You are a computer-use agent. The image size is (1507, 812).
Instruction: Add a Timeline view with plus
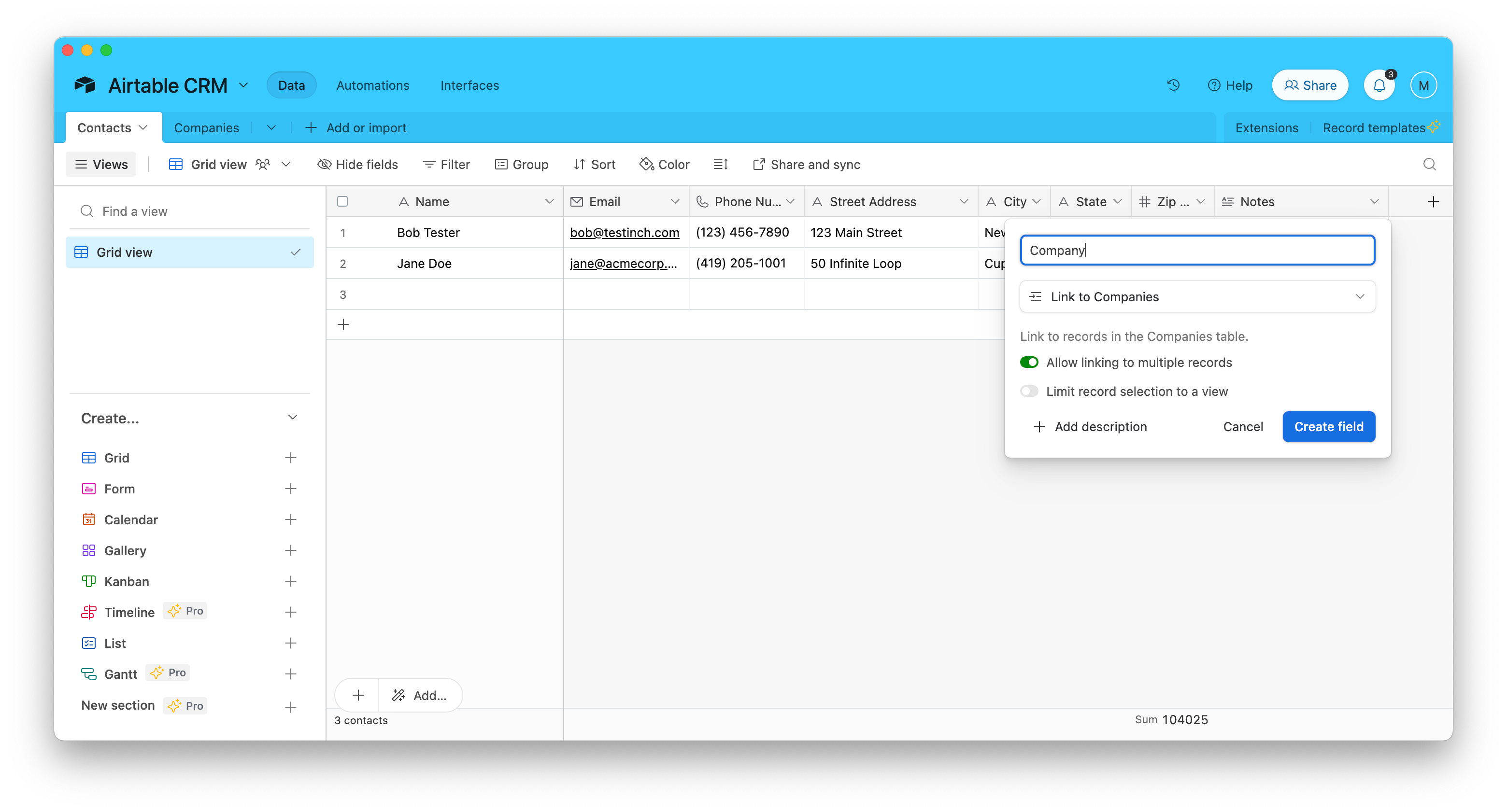pyautogui.click(x=291, y=612)
